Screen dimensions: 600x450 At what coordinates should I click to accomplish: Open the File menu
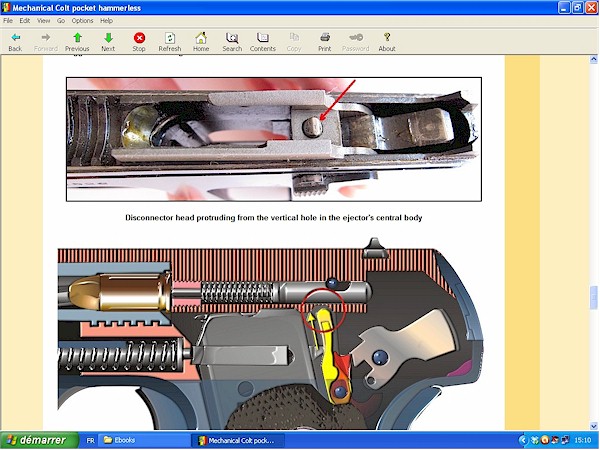click(x=8, y=21)
